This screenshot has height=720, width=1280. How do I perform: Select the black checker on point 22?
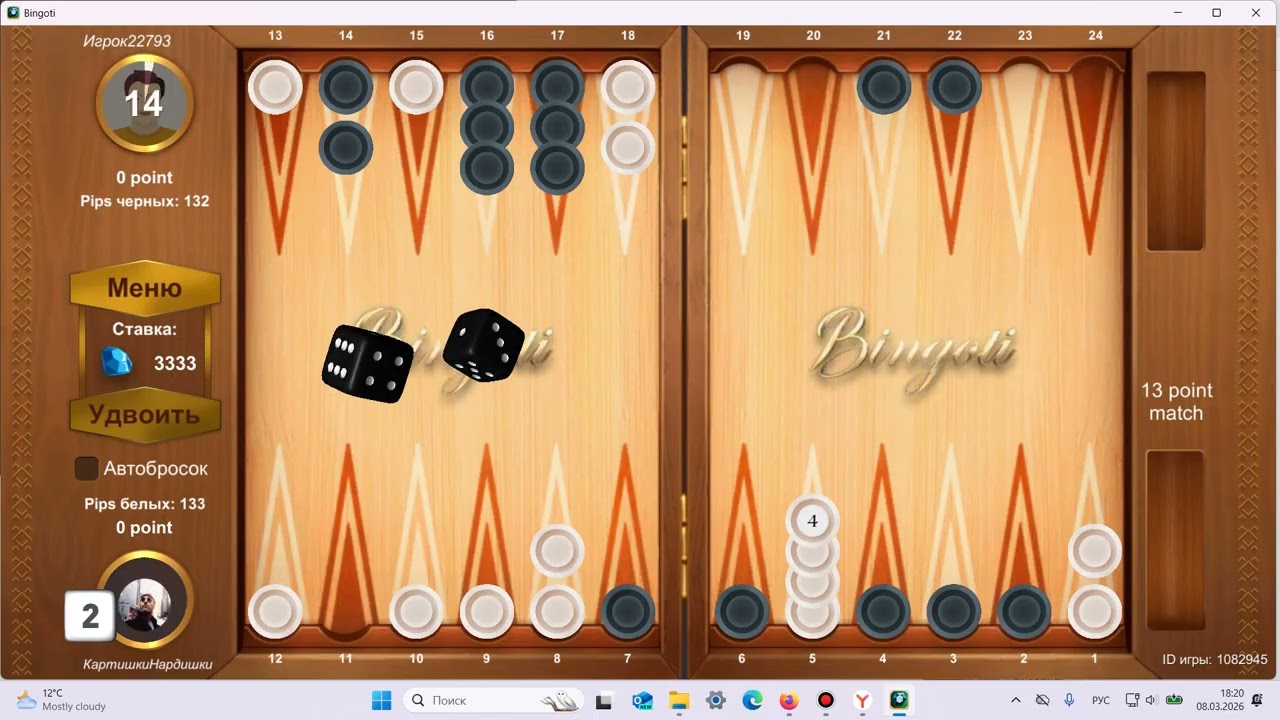pyautogui.click(x=954, y=87)
